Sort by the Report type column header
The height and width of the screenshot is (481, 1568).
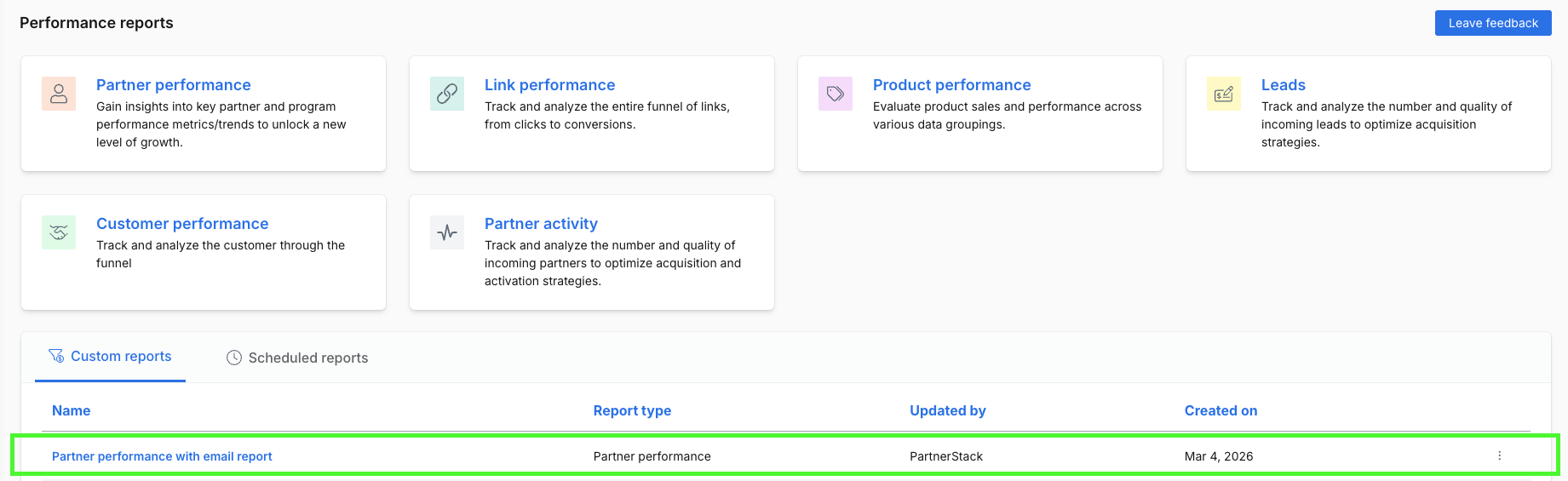tap(632, 410)
